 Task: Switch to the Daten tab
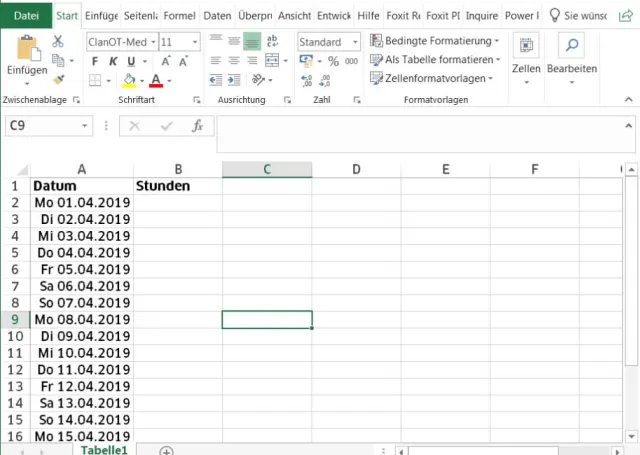pos(217,16)
